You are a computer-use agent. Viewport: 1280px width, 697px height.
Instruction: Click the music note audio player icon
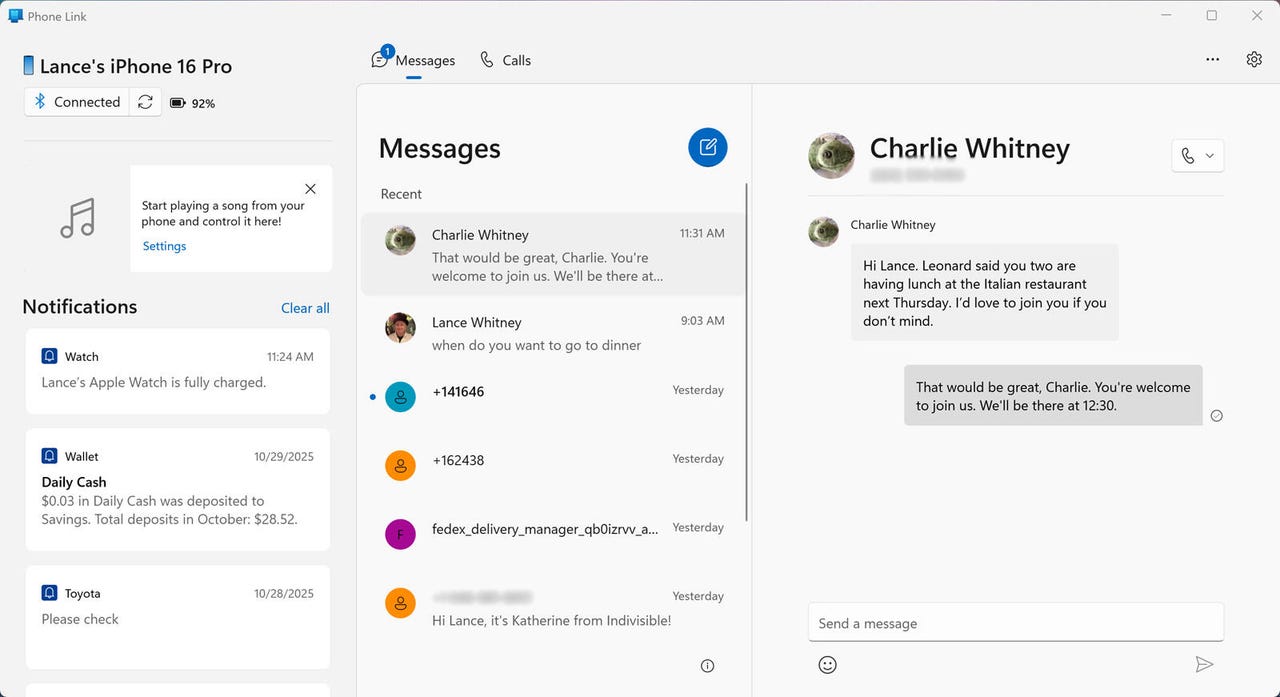pos(78,218)
